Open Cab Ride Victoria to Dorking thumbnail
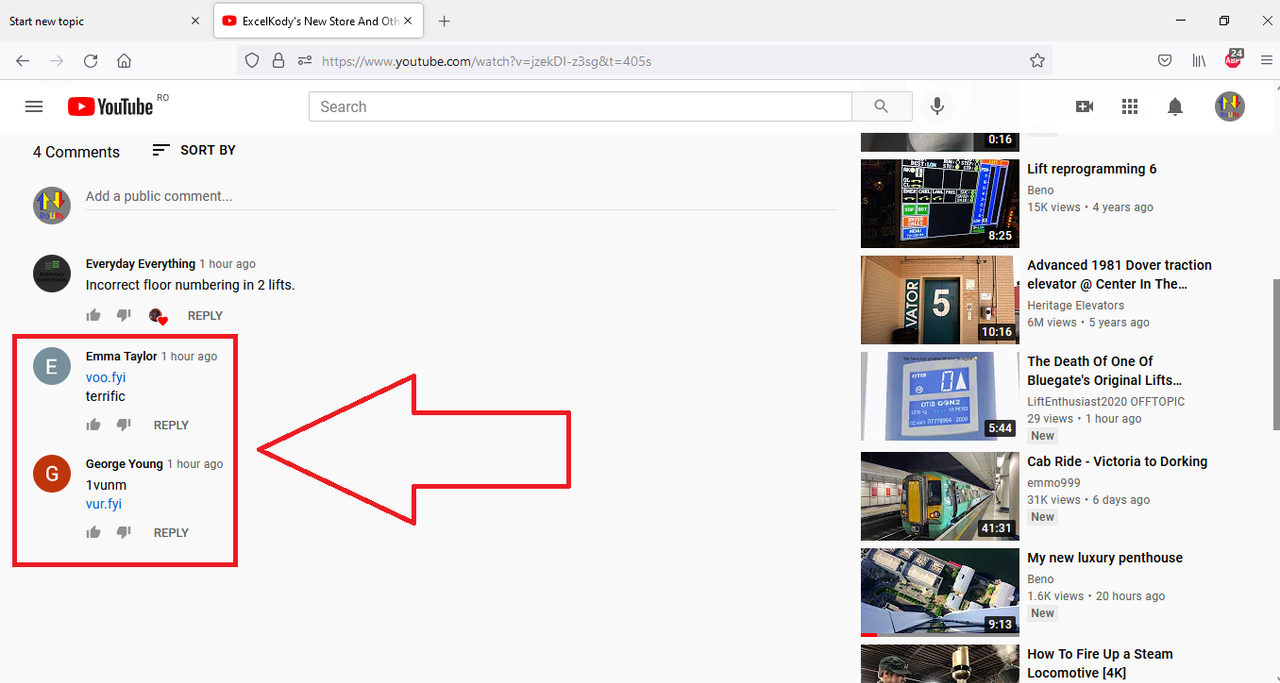 click(x=940, y=496)
